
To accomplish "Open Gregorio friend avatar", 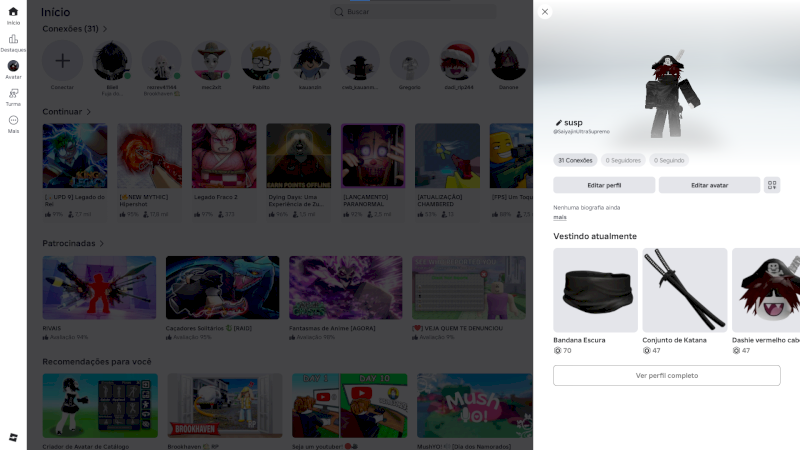I will coord(410,61).
